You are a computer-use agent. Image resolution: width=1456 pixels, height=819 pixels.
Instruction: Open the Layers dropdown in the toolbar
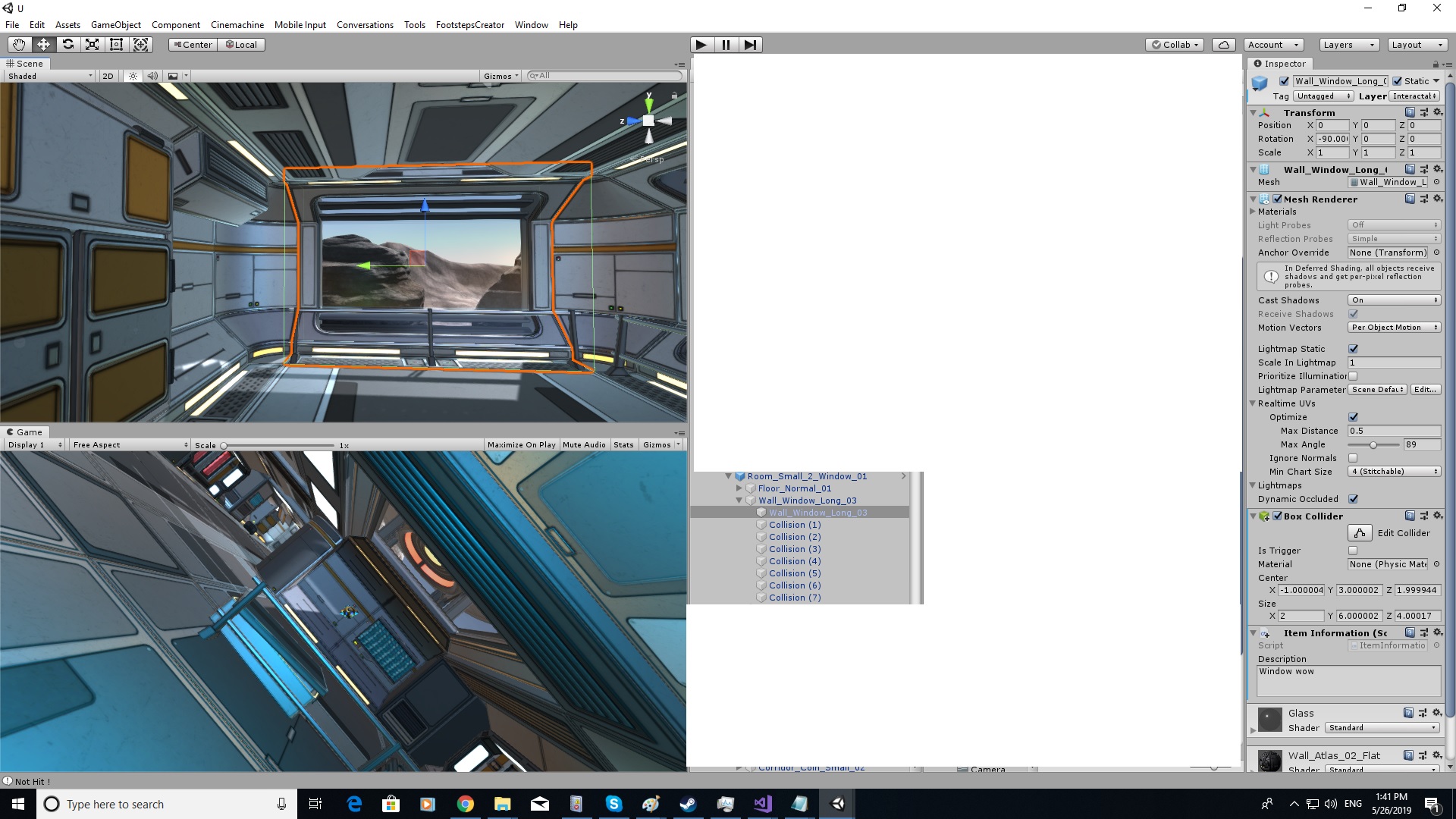(1348, 44)
